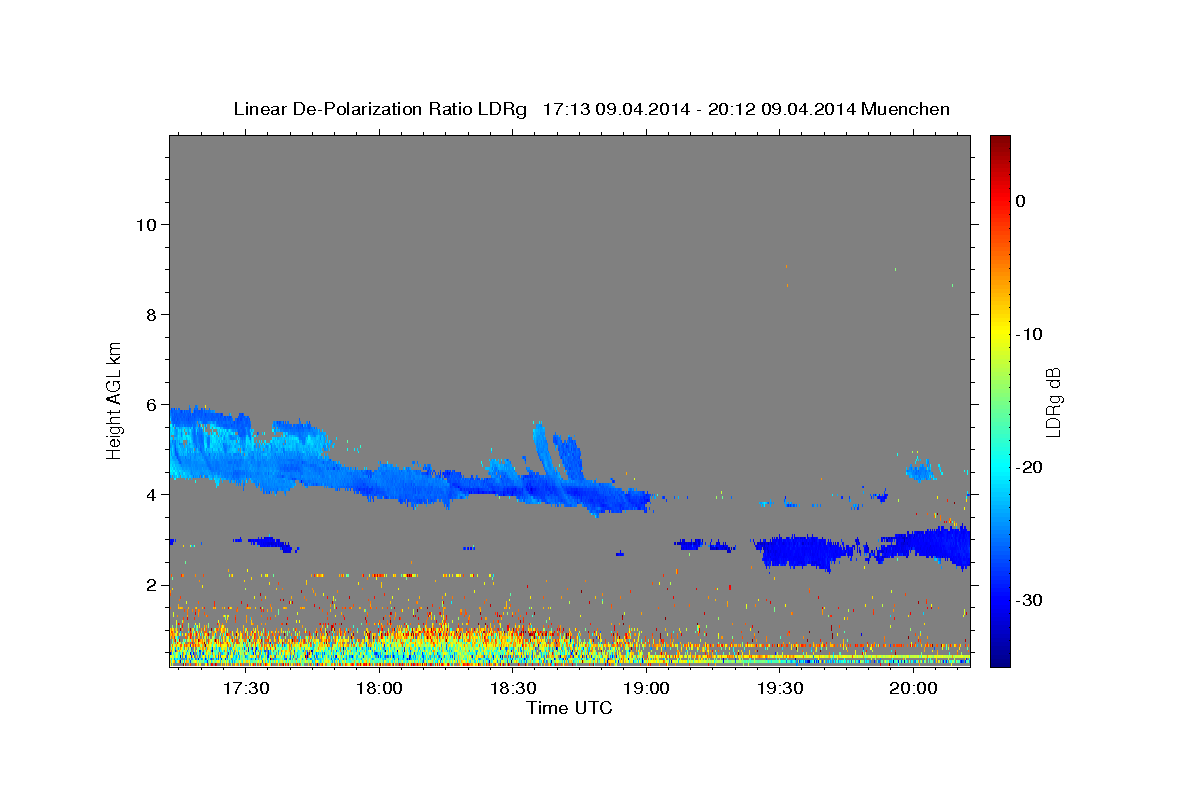Click the 18:00 time tick label
Screen dimensions: 1200x800
pyautogui.click(x=379, y=688)
